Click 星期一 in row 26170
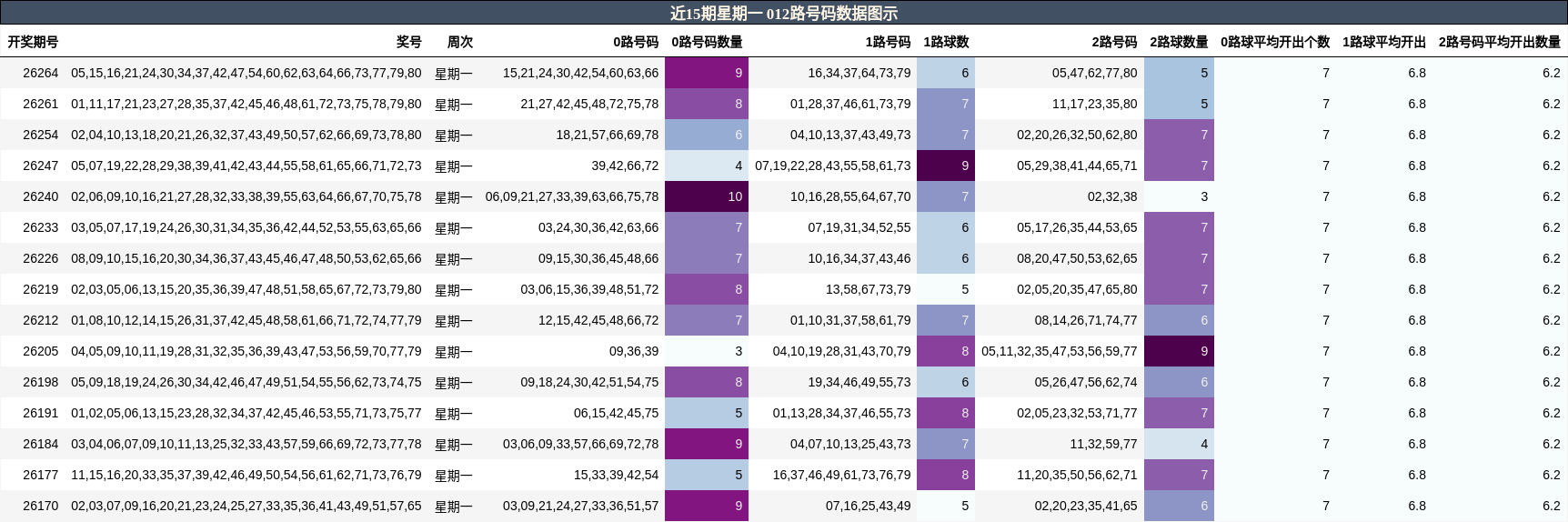The width and height of the screenshot is (1568, 522). (x=454, y=507)
